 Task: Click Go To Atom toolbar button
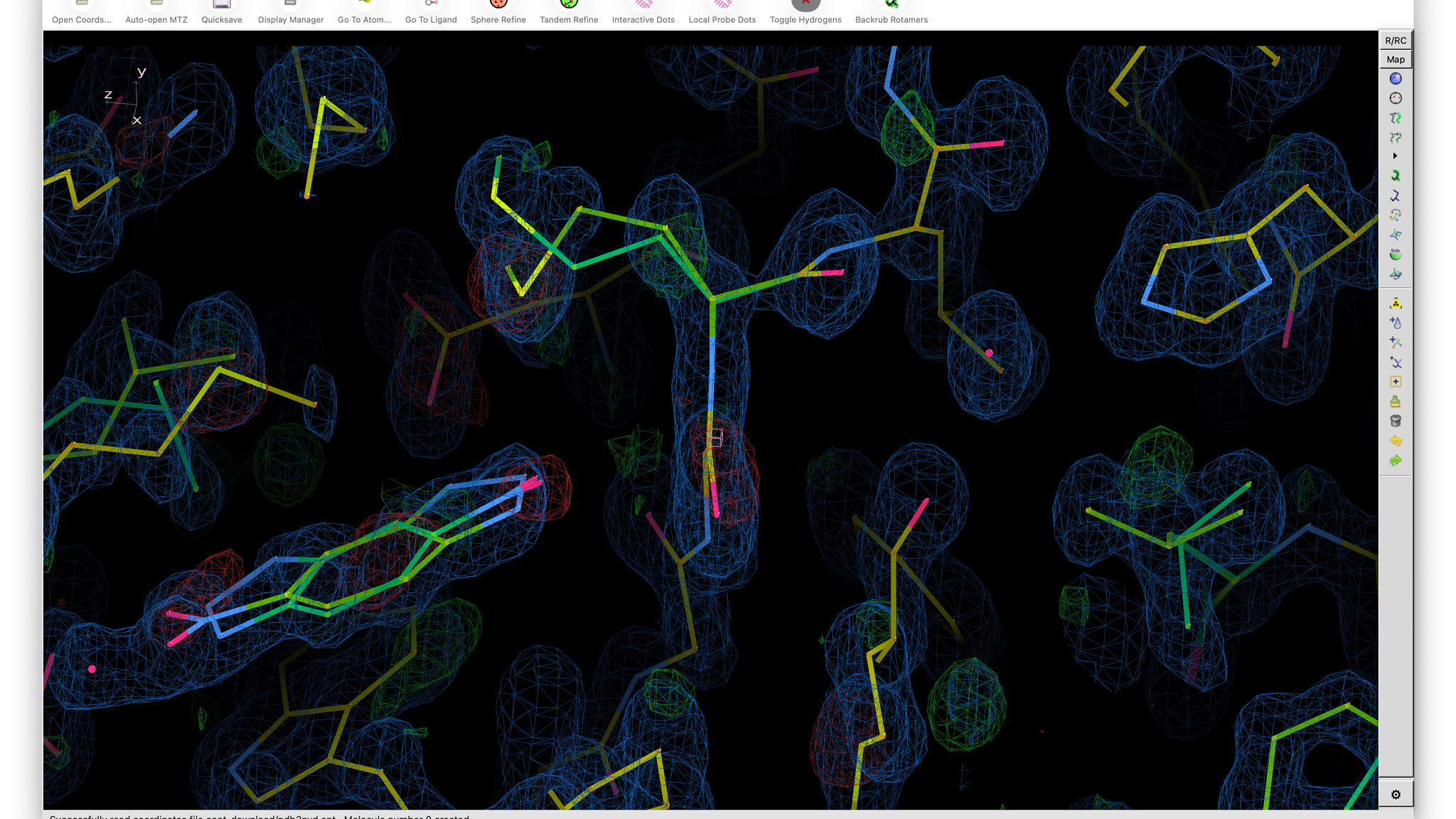click(x=364, y=14)
